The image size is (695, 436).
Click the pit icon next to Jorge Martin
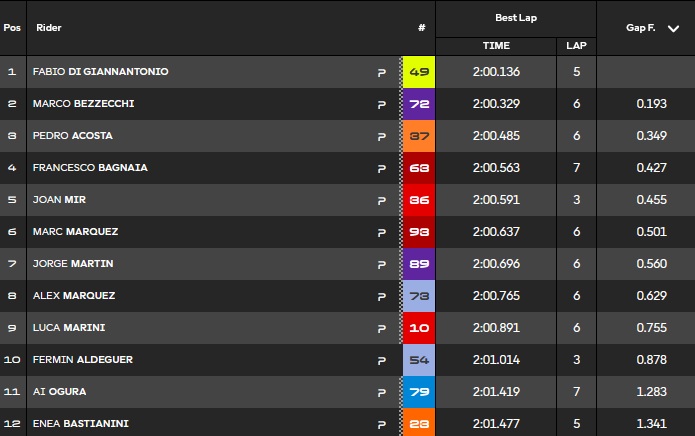point(381,264)
